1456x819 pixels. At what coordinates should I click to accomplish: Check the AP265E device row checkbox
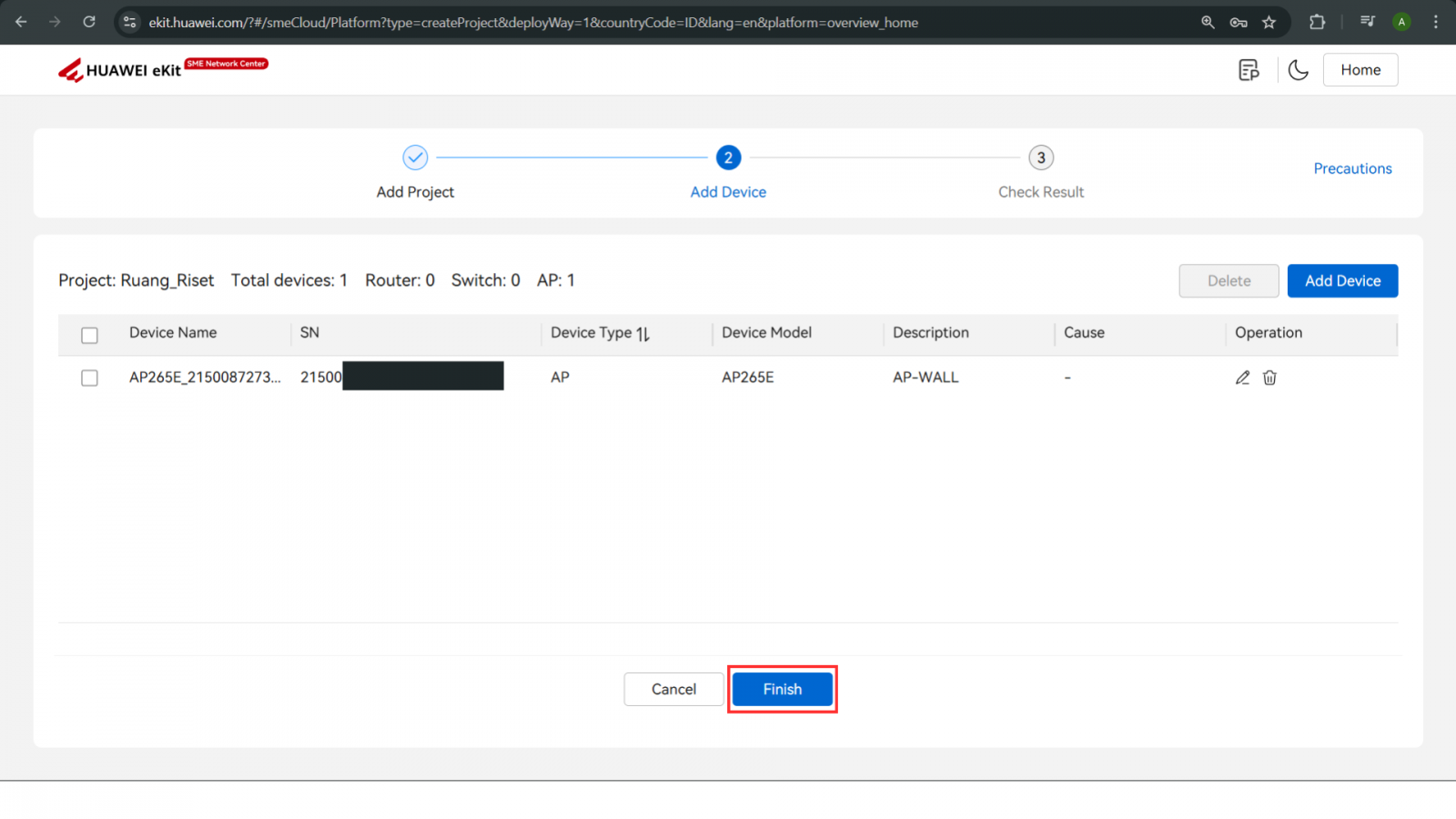tap(89, 378)
